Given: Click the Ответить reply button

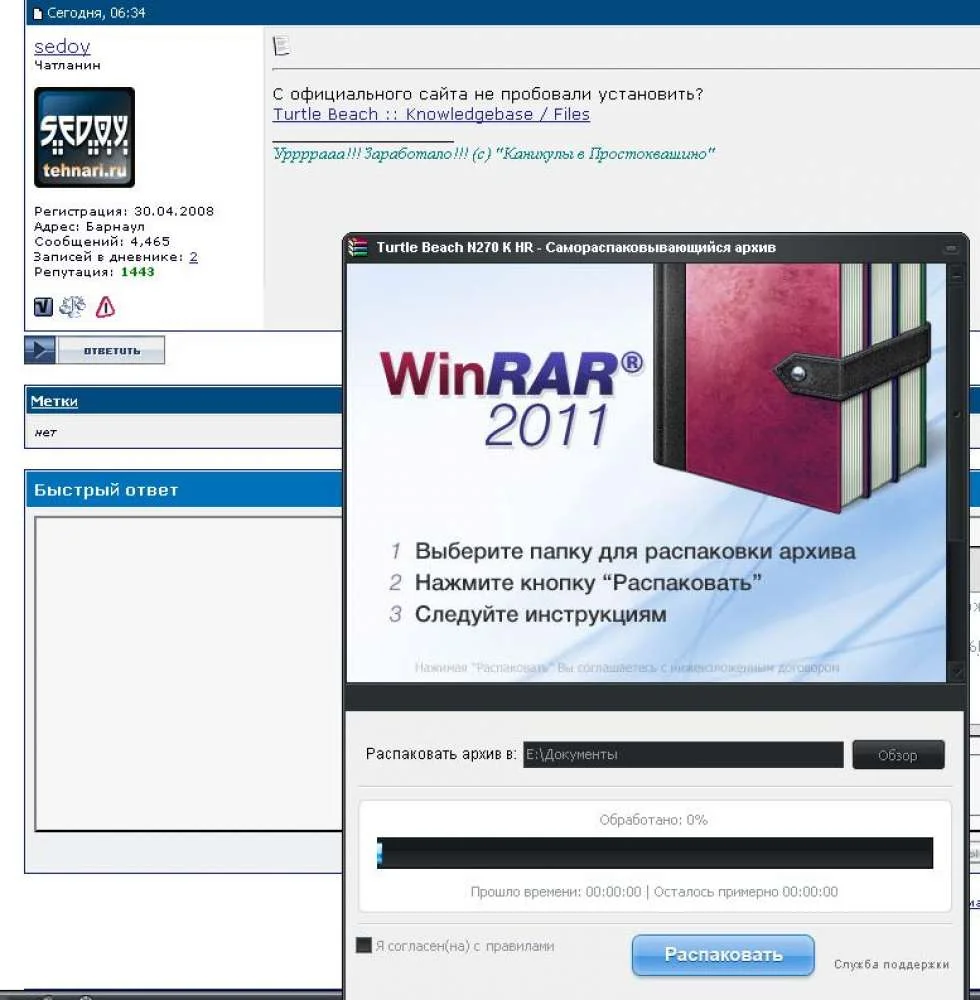Looking at the screenshot, I should click(112, 350).
